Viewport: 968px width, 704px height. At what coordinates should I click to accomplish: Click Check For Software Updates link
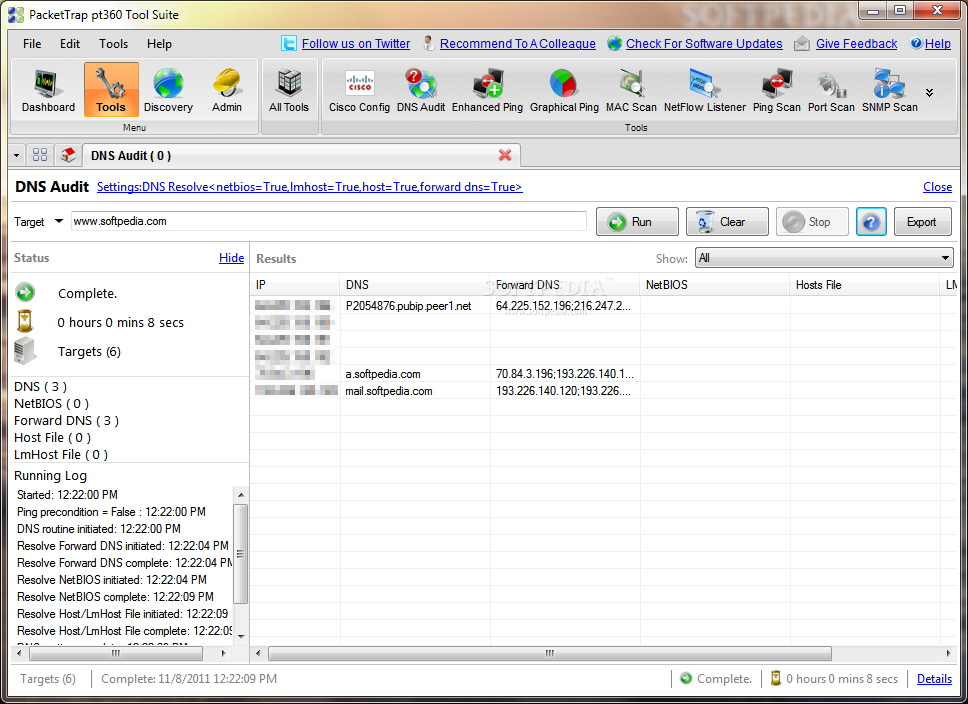704,44
